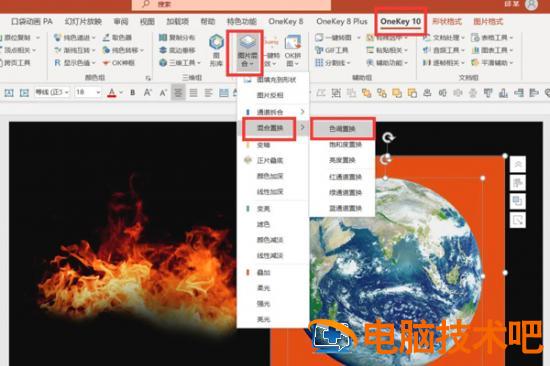Open the 图片混合 picture blend dropdown

(247, 52)
